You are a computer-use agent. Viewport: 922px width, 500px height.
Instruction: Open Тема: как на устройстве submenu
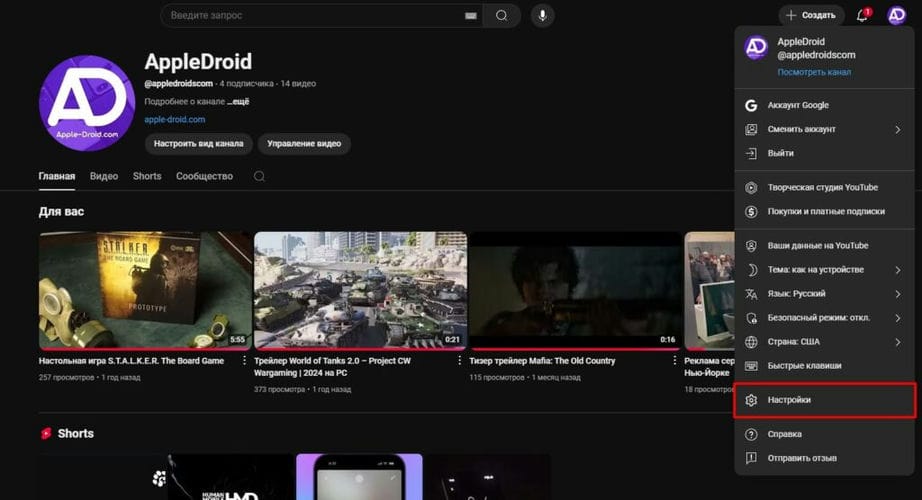click(x=824, y=270)
